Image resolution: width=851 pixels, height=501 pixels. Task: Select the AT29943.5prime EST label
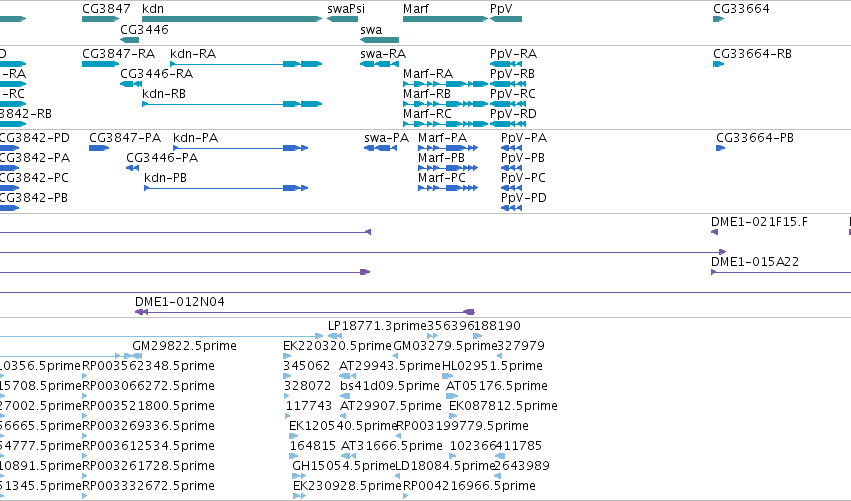(390, 366)
